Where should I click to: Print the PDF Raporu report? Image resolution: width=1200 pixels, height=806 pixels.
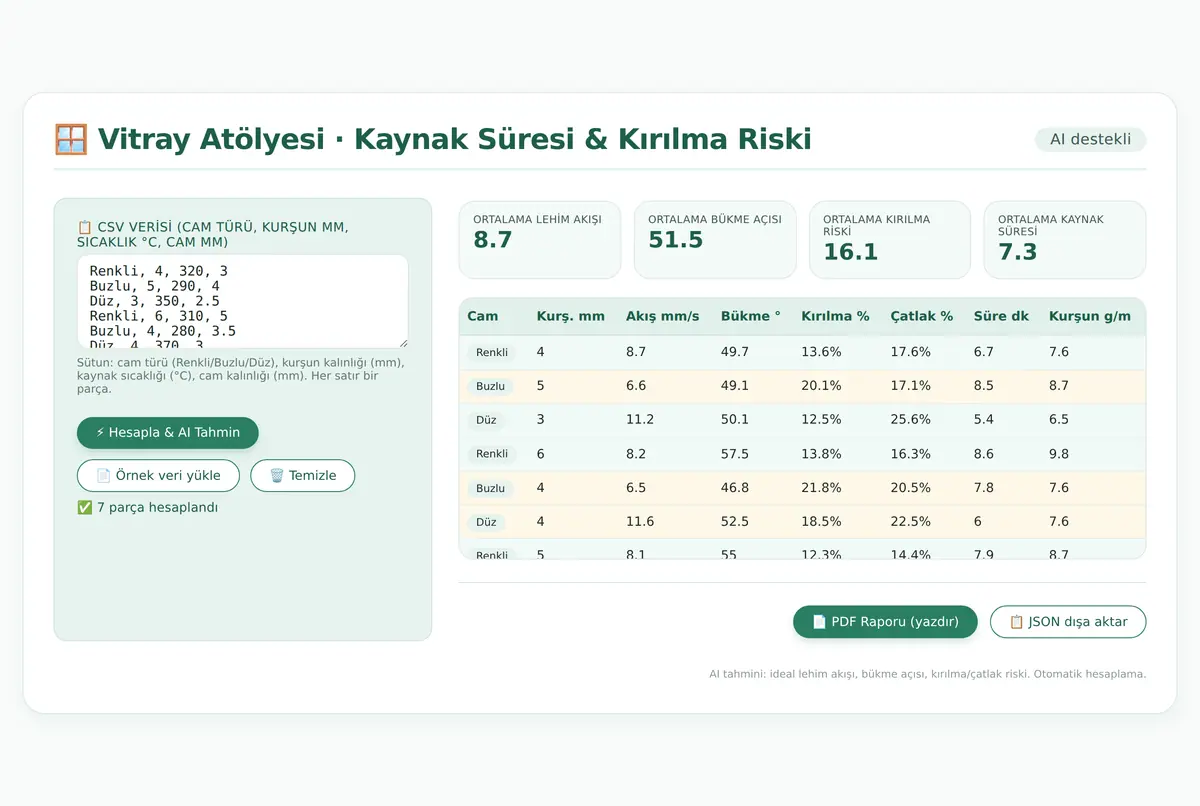885,622
